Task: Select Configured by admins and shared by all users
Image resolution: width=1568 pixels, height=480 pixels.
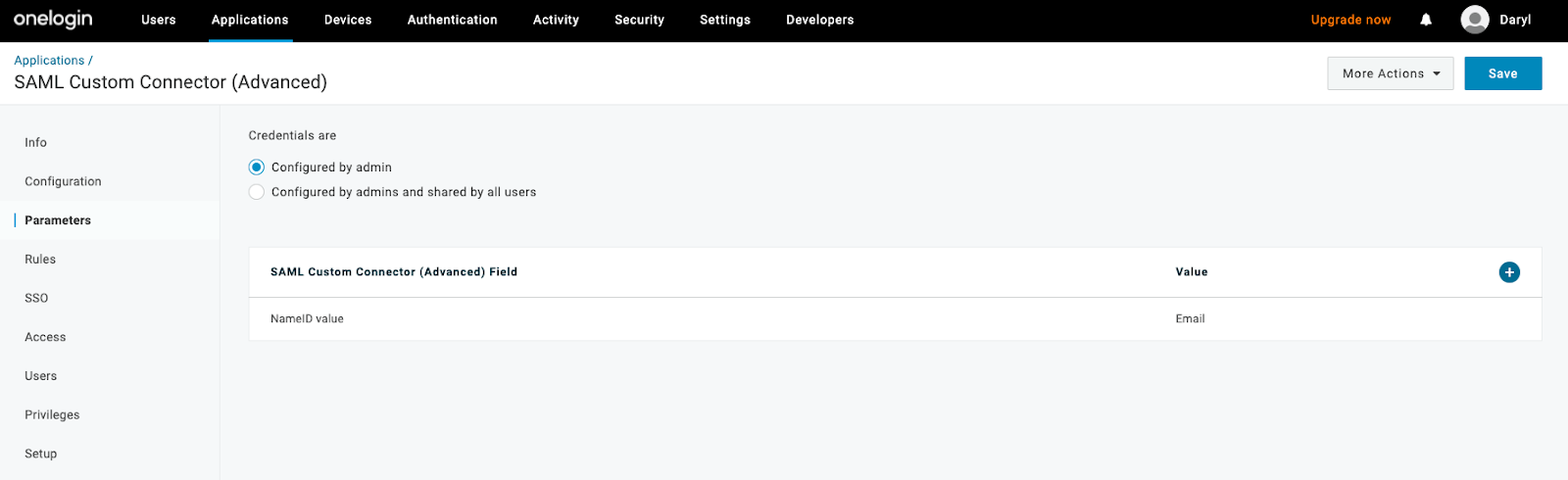Action: pos(257,192)
